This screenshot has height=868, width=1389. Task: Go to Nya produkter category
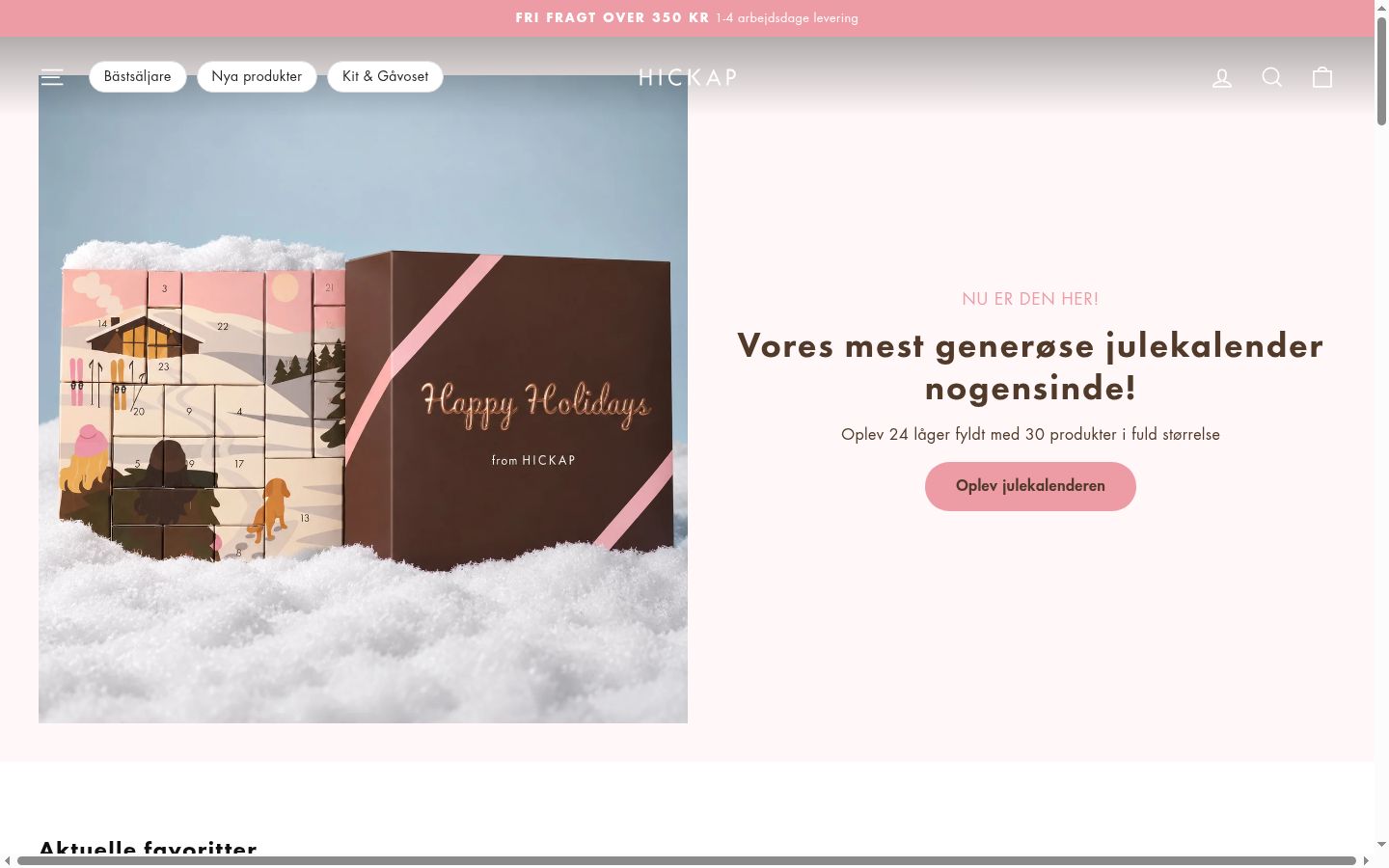(x=257, y=76)
